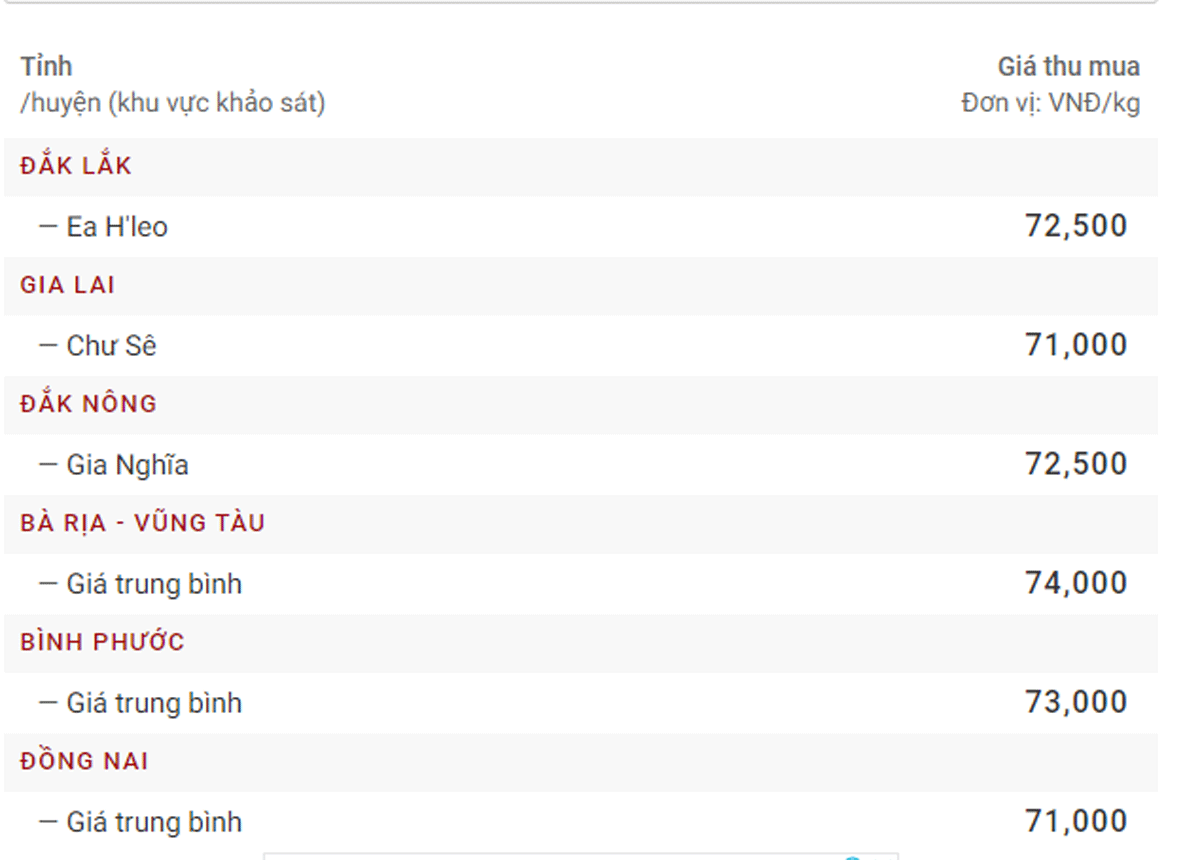Click Giá trung bình under Đồng Nai
Screen dimensions: 1200x860
tap(154, 822)
